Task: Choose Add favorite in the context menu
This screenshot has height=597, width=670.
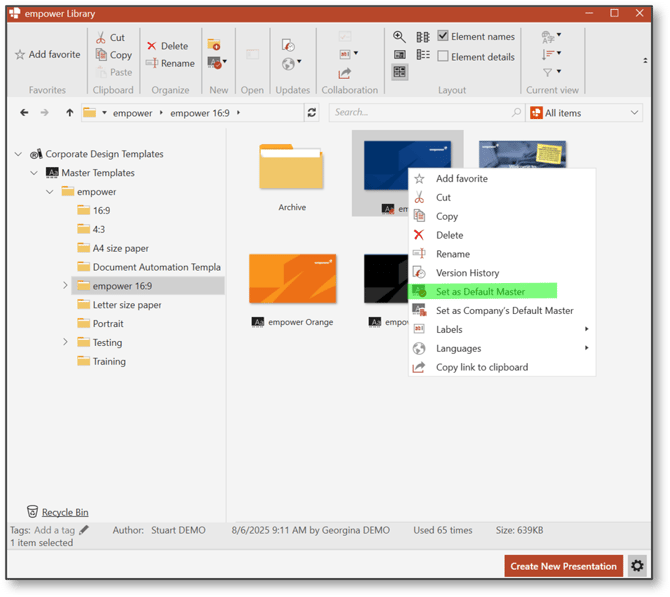Action: click(502, 179)
